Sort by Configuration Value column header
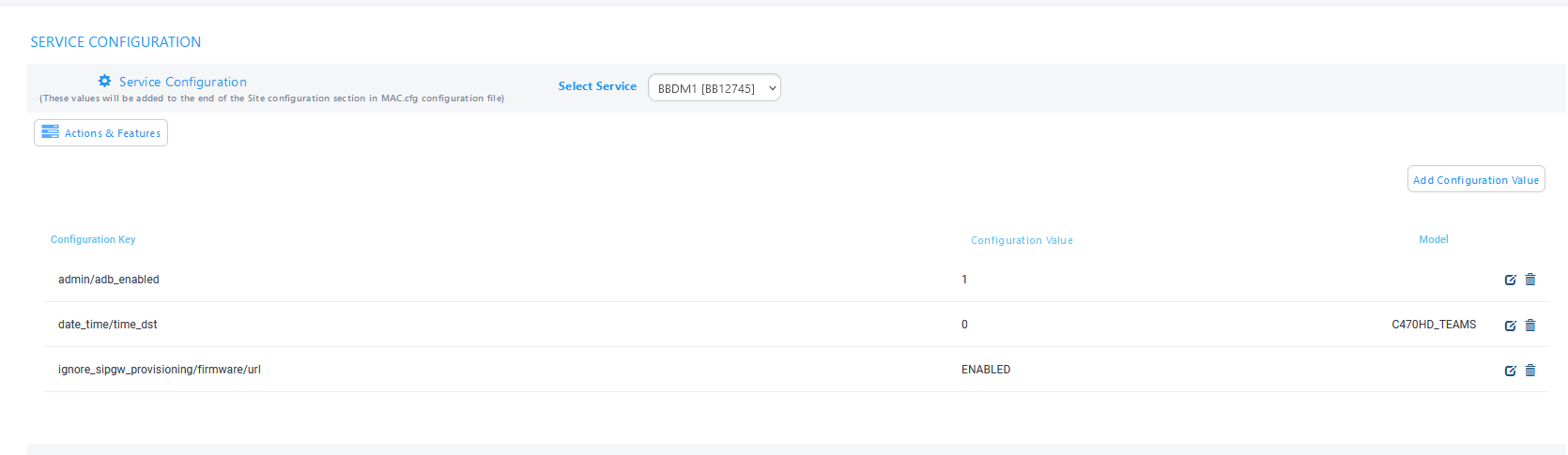The width and height of the screenshot is (1568, 455). click(1022, 241)
